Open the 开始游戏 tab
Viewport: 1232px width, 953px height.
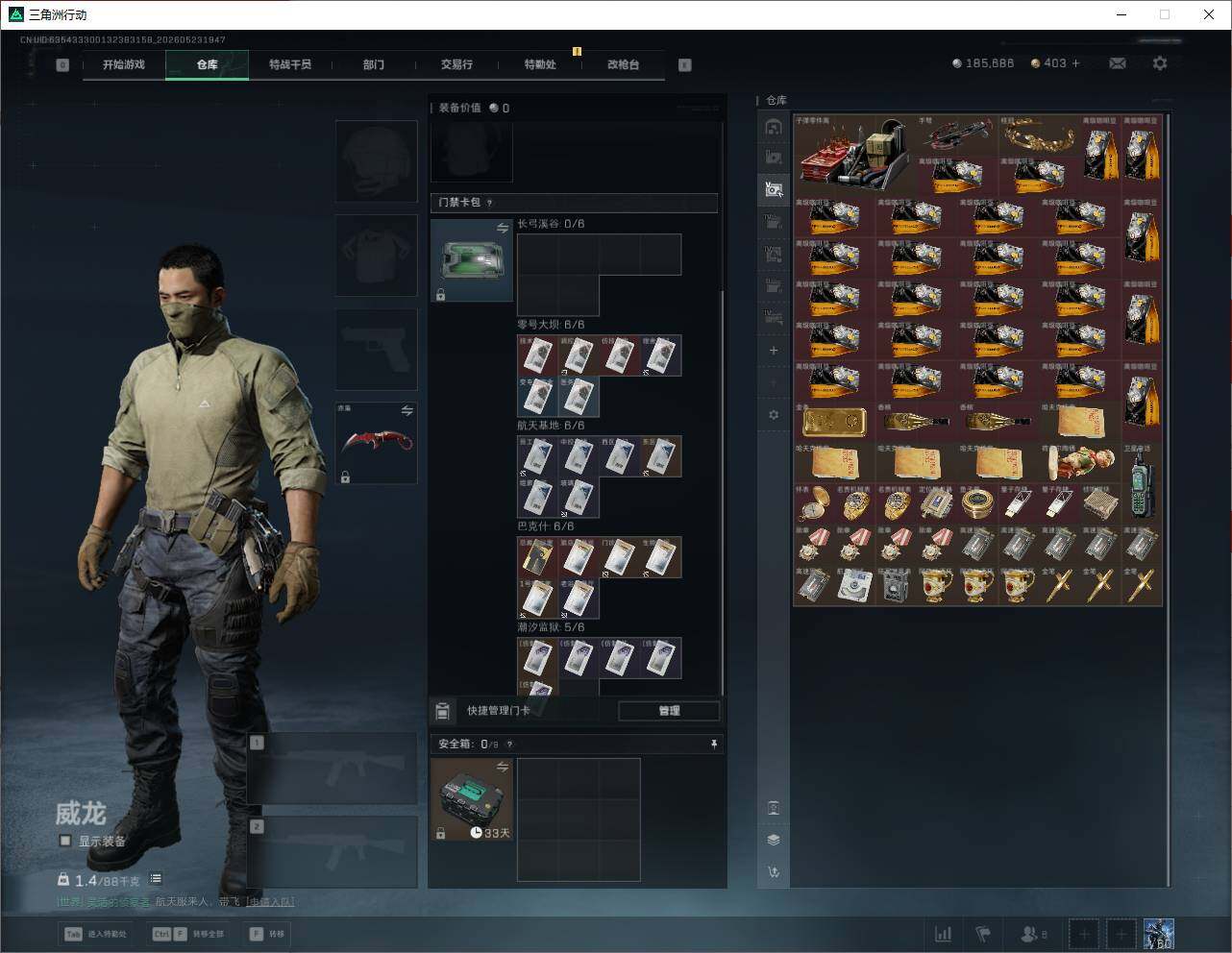(x=124, y=64)
